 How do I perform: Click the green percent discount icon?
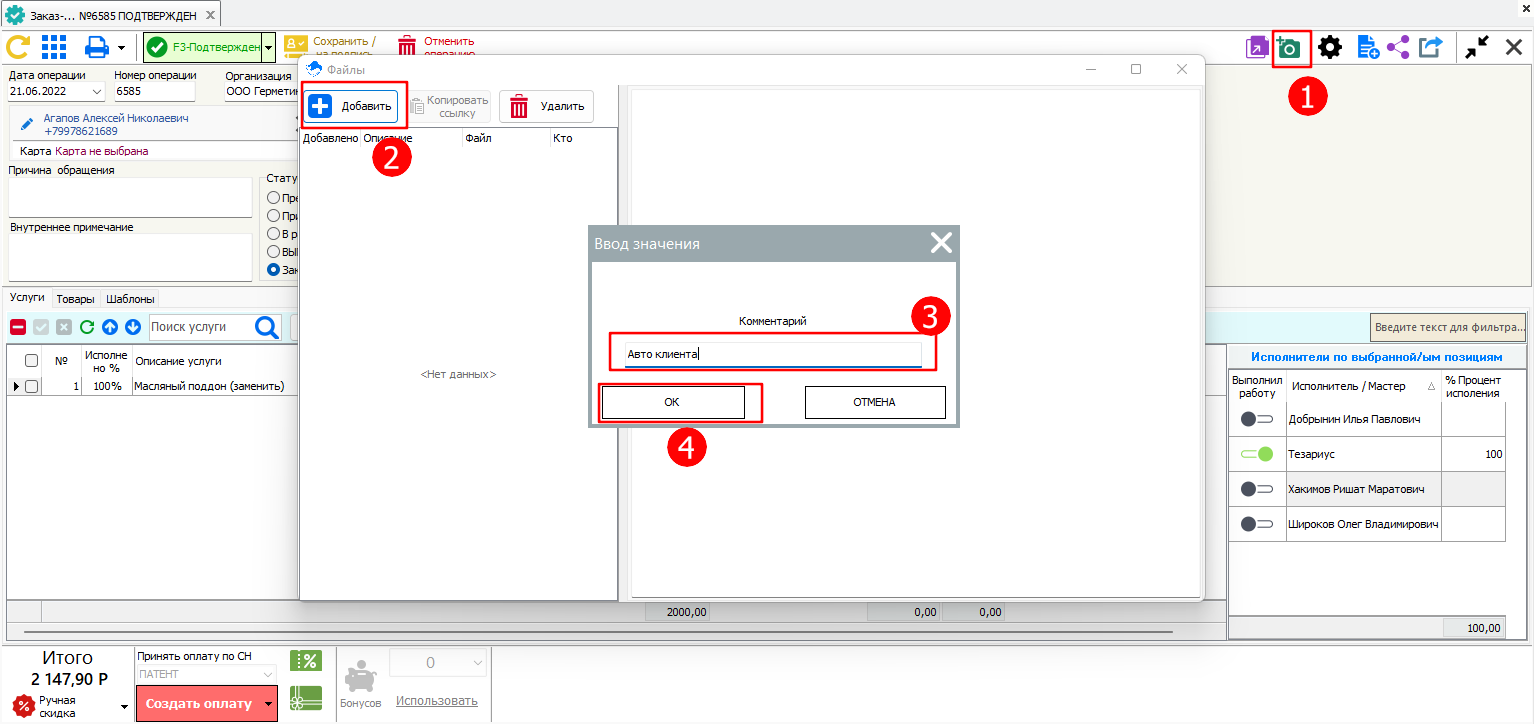click(306, 660)
